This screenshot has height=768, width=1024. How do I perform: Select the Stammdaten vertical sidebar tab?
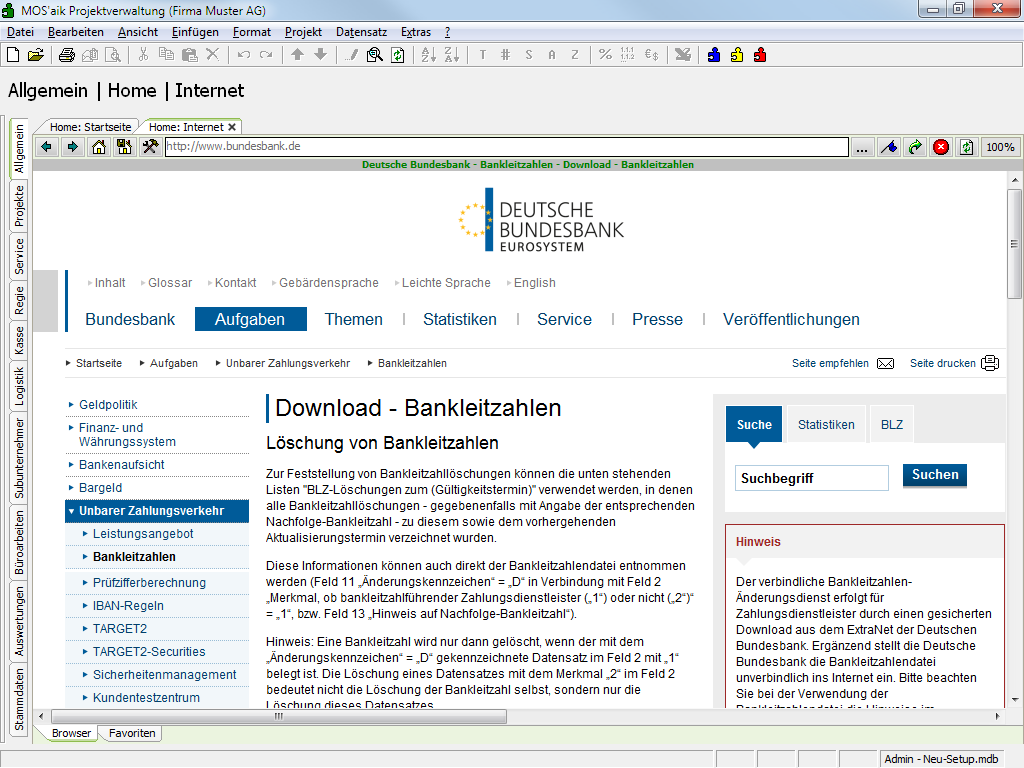(x=19, y=699)
